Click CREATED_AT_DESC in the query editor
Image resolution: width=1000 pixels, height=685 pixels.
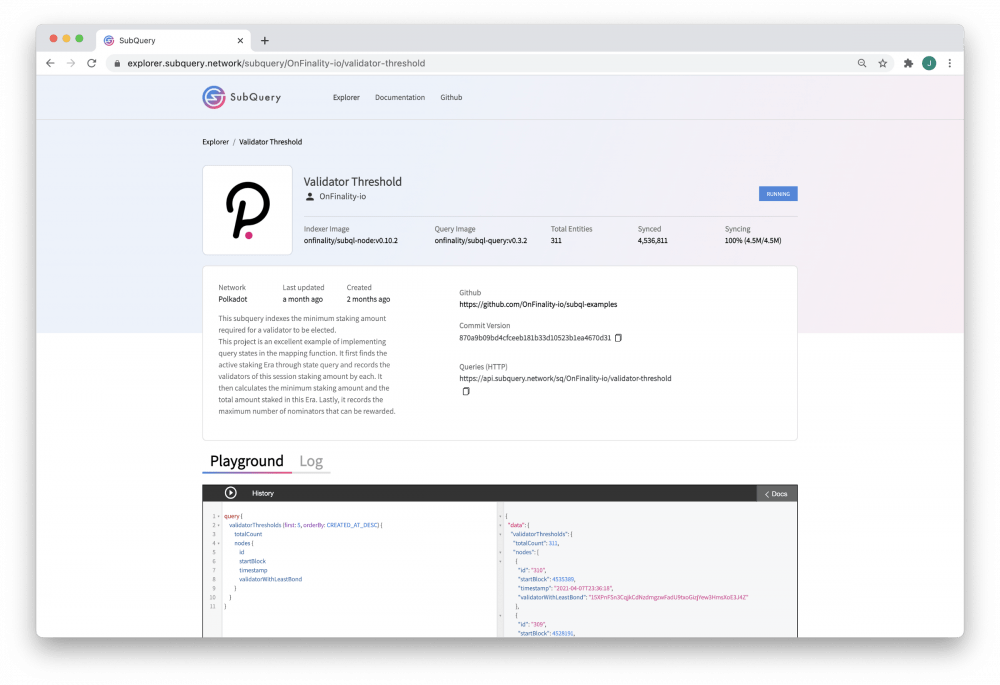pyautogui.click(x=353, y=526)
